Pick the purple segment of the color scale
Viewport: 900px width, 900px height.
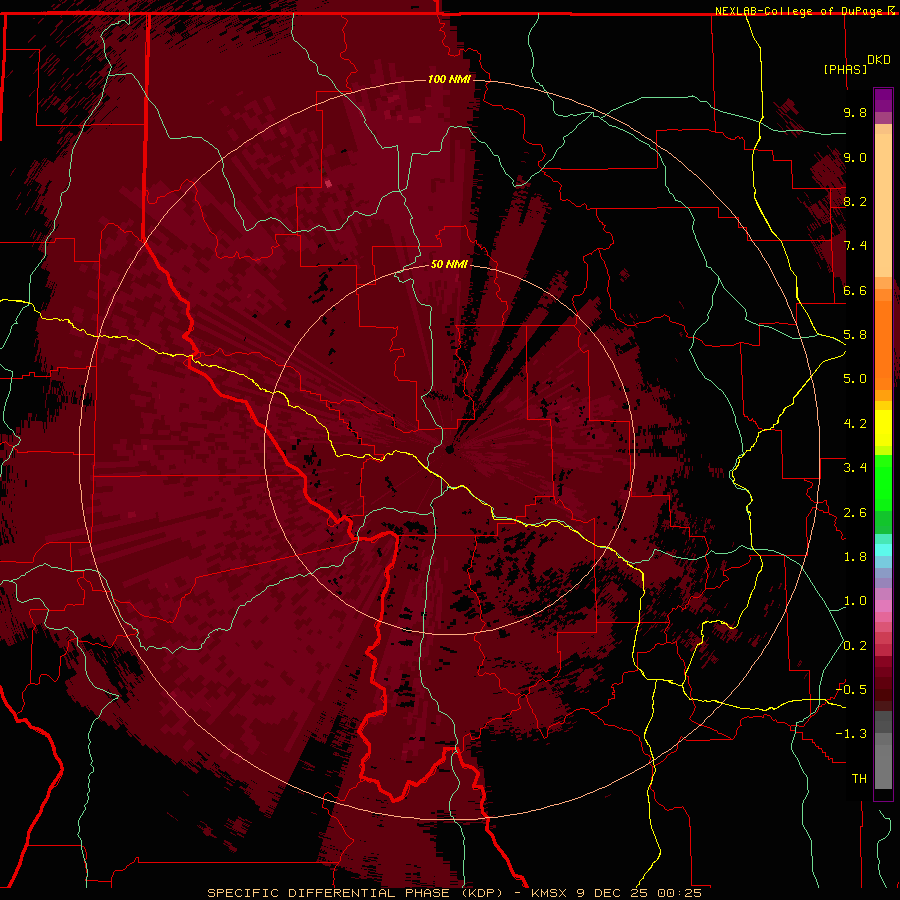click(x=883, y=100)
